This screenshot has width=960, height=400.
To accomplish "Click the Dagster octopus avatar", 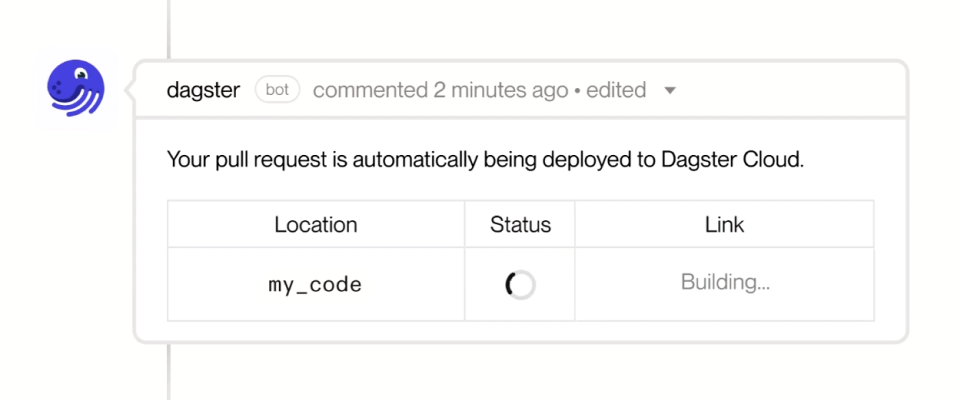I will point(76,90).
